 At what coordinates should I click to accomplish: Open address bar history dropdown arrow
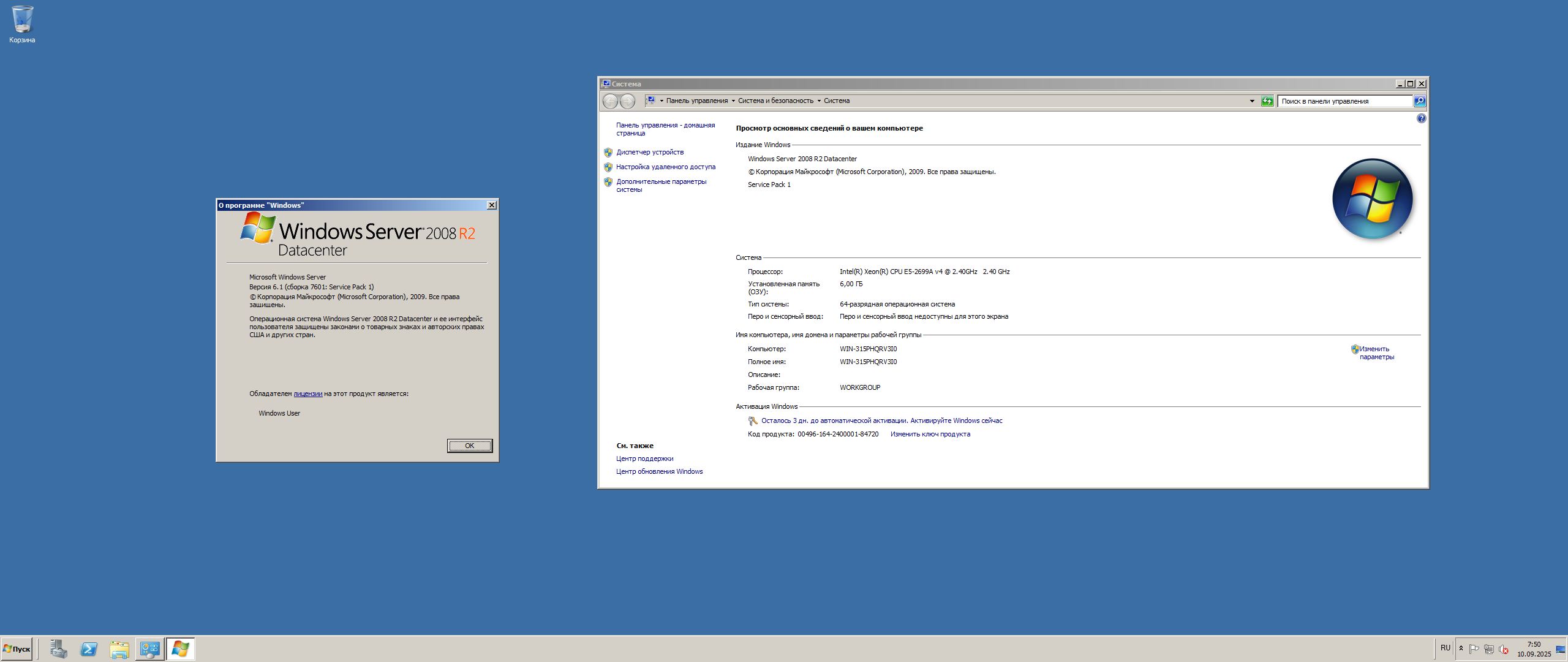point(1252,101)
